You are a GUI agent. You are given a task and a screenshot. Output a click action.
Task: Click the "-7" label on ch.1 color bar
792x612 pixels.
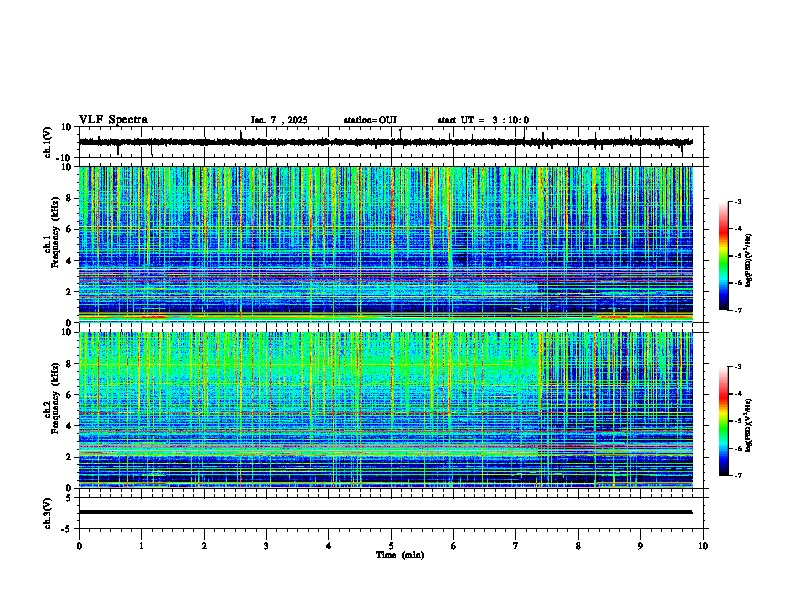click(x=737, y=310)
